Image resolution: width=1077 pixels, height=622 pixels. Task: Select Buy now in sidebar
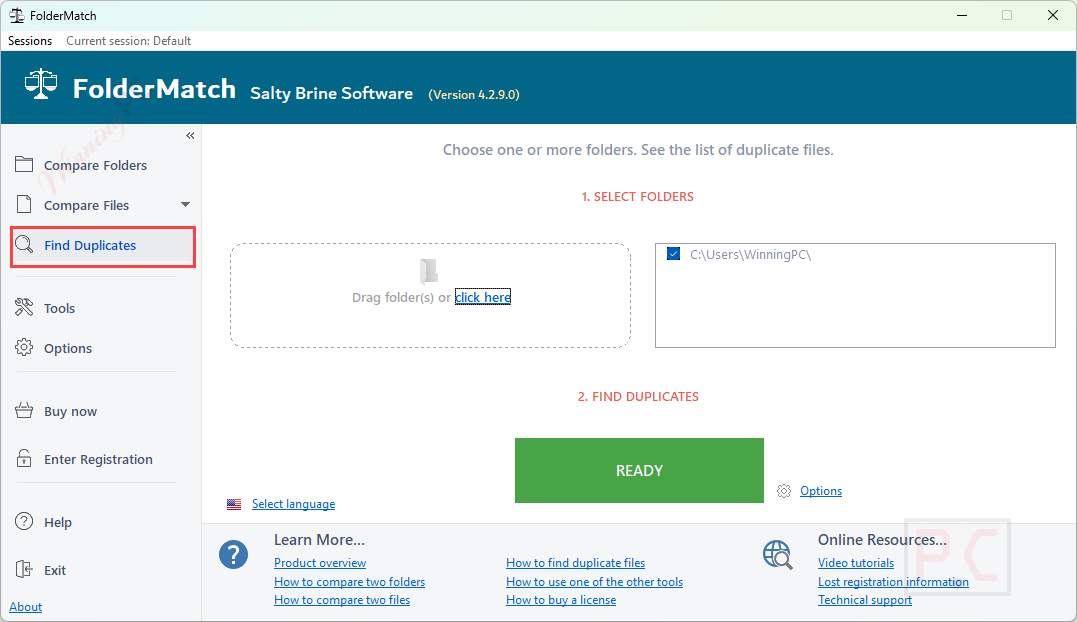point(71,411)
